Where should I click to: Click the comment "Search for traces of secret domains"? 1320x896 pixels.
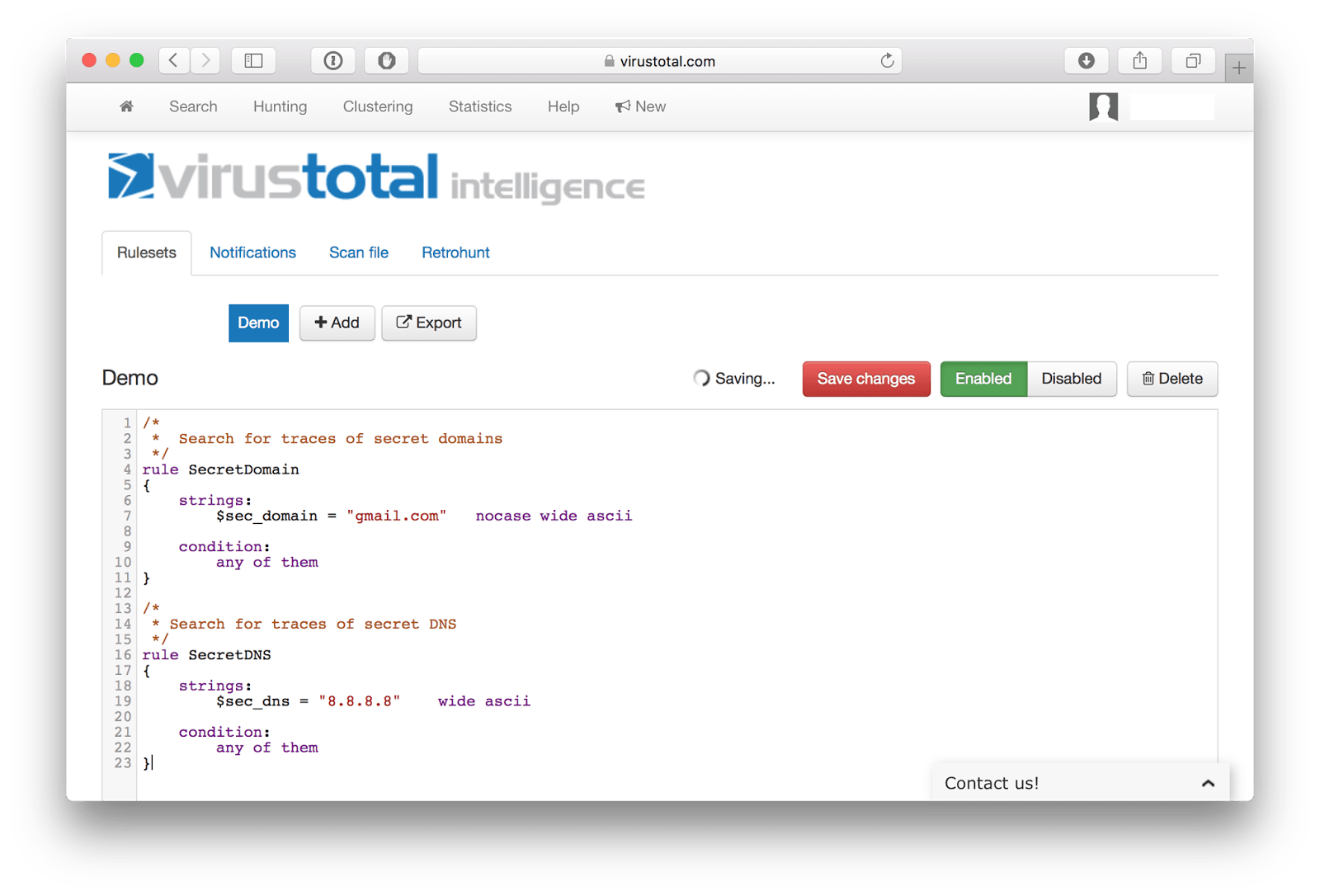pyautogui.click(x=341, y=439)
